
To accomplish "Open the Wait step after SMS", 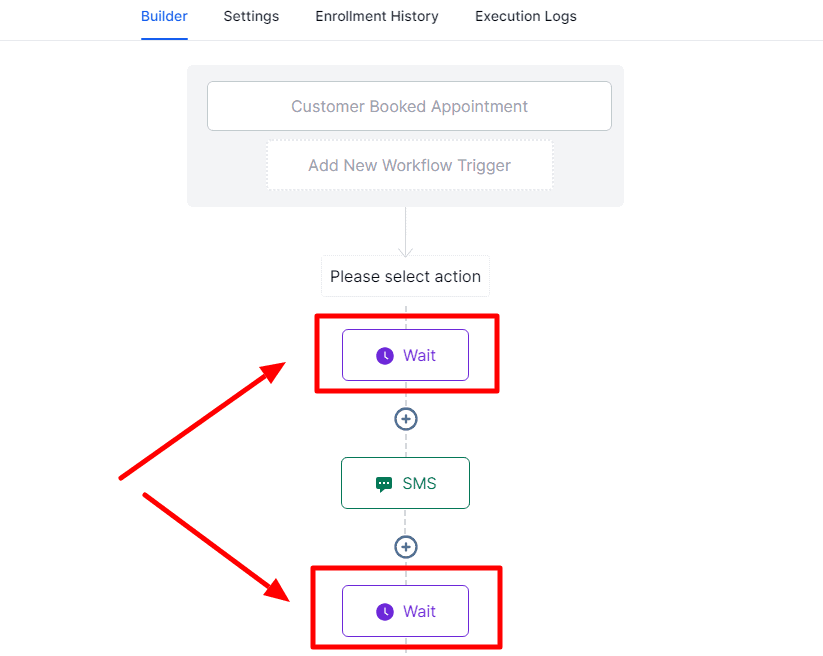I will tap(405, 611).
